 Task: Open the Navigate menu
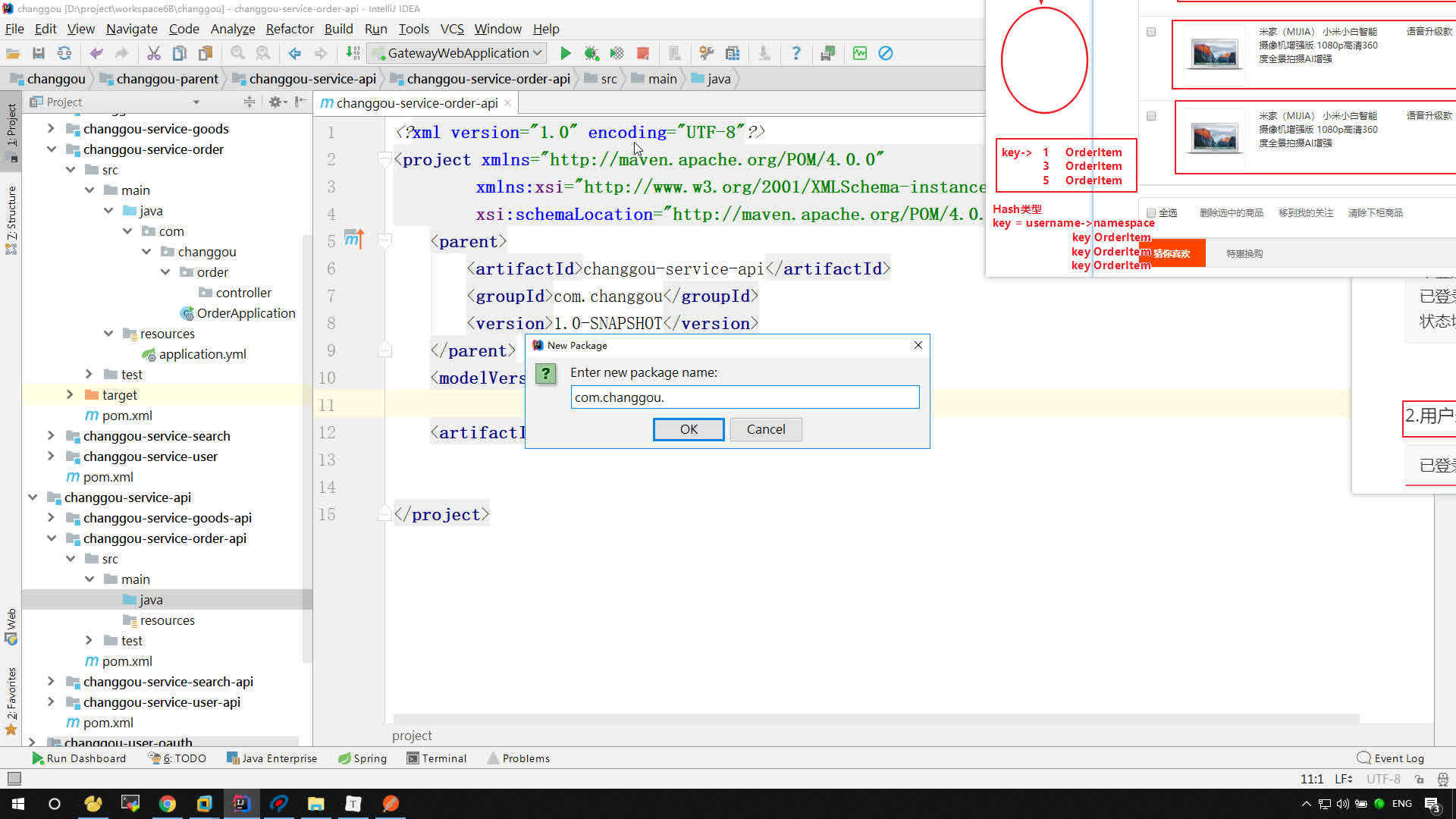132,29
